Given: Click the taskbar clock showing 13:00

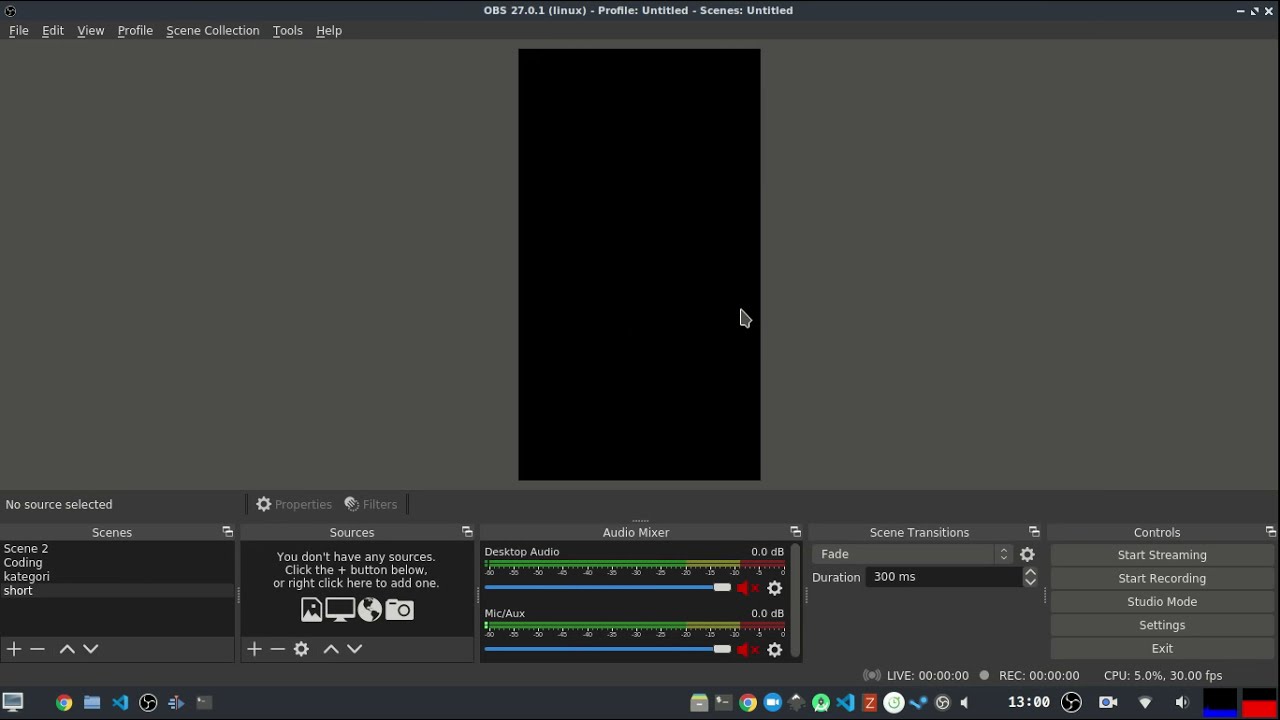Looking at the screenshot, I should [1028, 702].
